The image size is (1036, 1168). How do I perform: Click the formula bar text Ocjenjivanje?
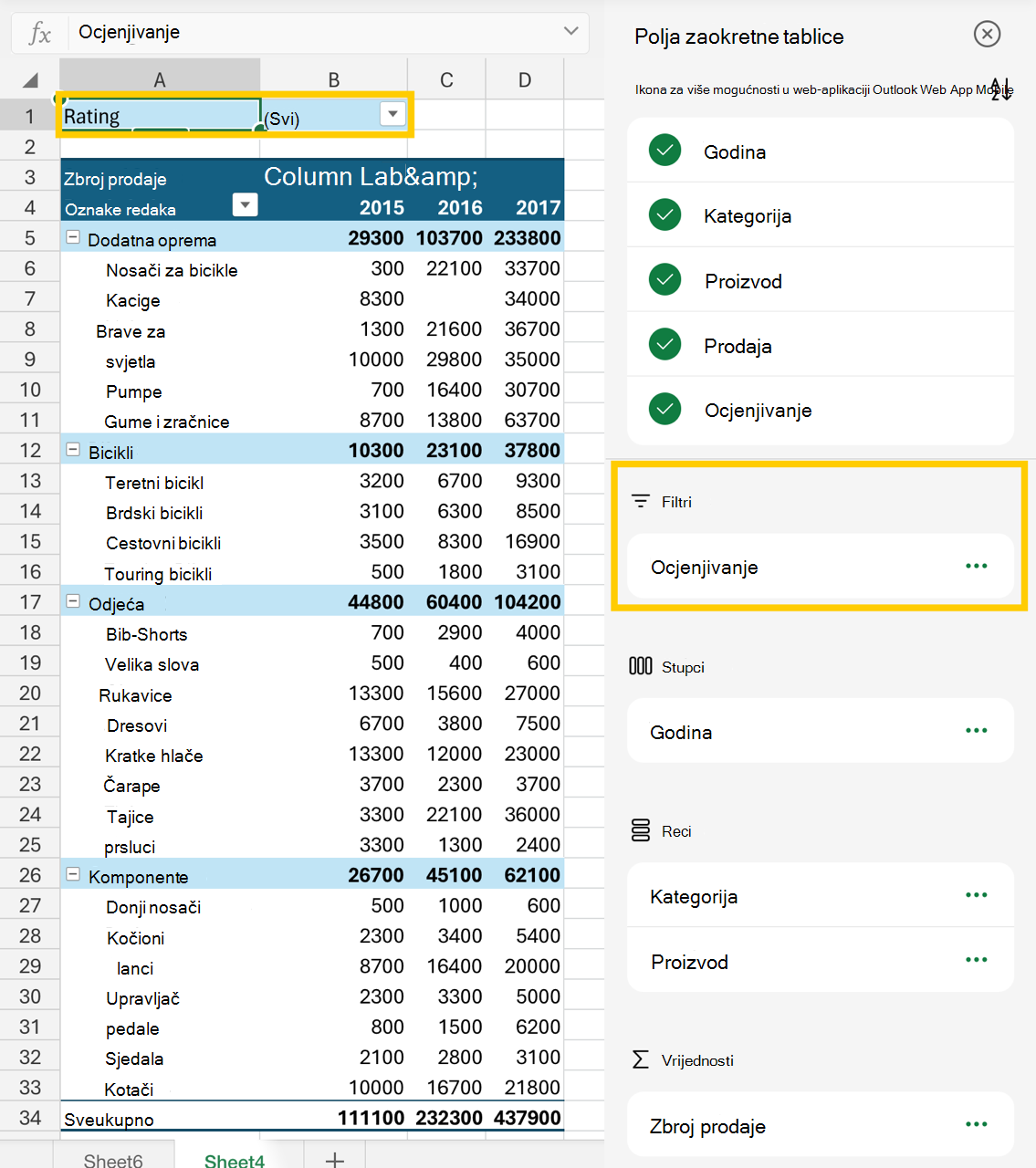(x=129, y=32)
